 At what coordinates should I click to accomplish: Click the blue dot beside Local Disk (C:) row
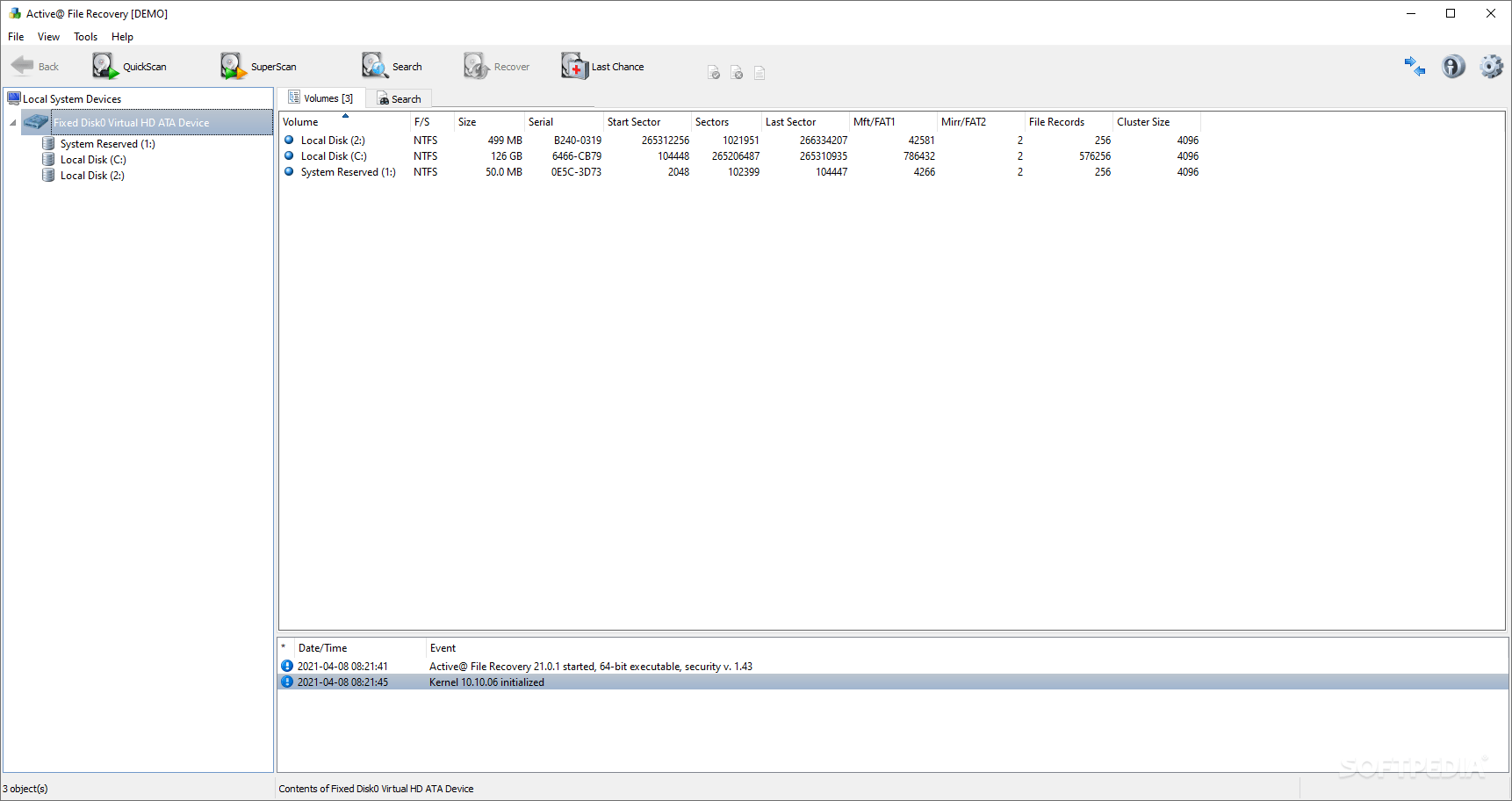point(289,155)
